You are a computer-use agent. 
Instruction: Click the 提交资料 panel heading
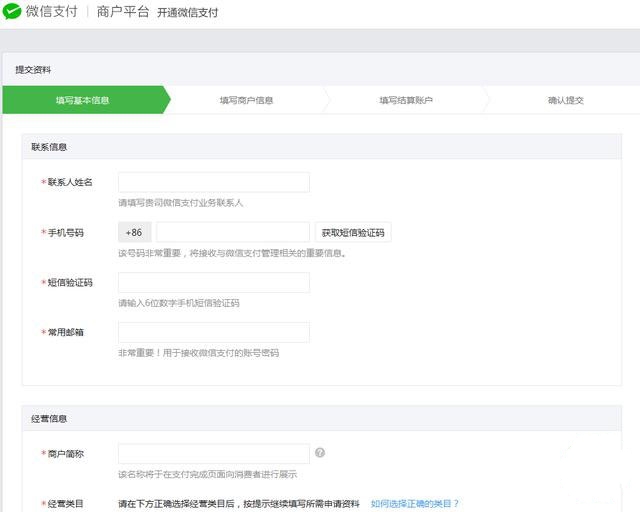click(33, 70)
